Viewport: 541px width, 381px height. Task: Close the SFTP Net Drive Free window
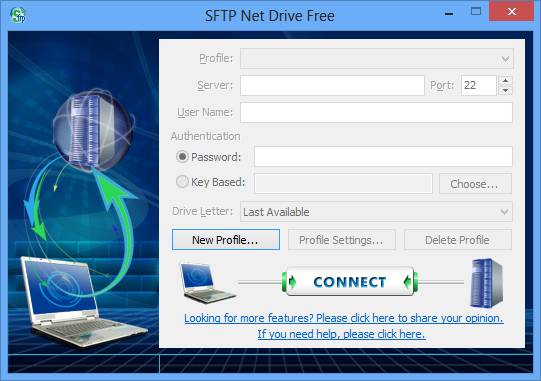coord(512,12)
